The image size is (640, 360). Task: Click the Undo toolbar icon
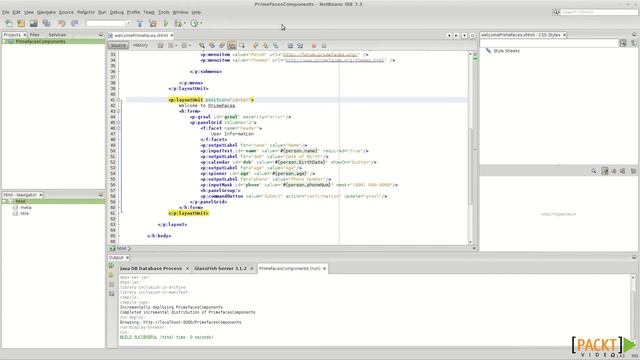click(62, 24)
